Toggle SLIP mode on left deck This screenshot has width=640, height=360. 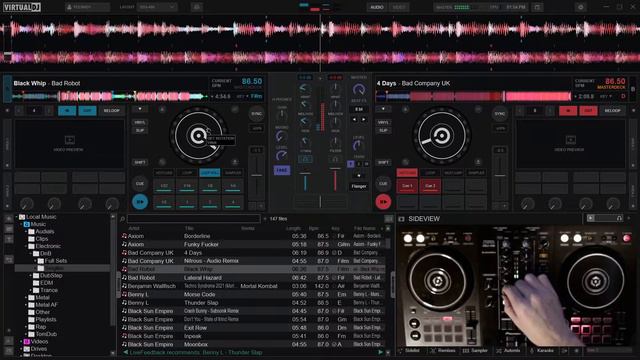tap(140, 130)
